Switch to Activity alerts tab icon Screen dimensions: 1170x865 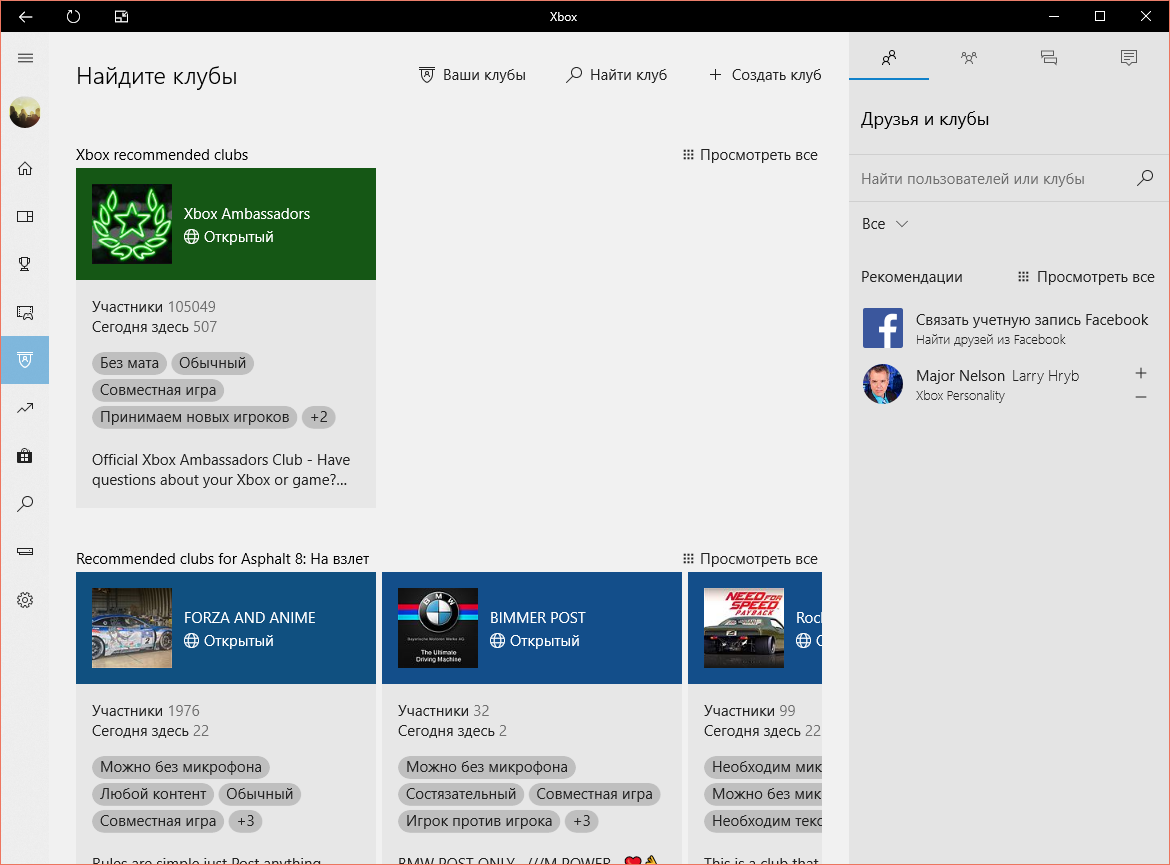coord(1128,57)
